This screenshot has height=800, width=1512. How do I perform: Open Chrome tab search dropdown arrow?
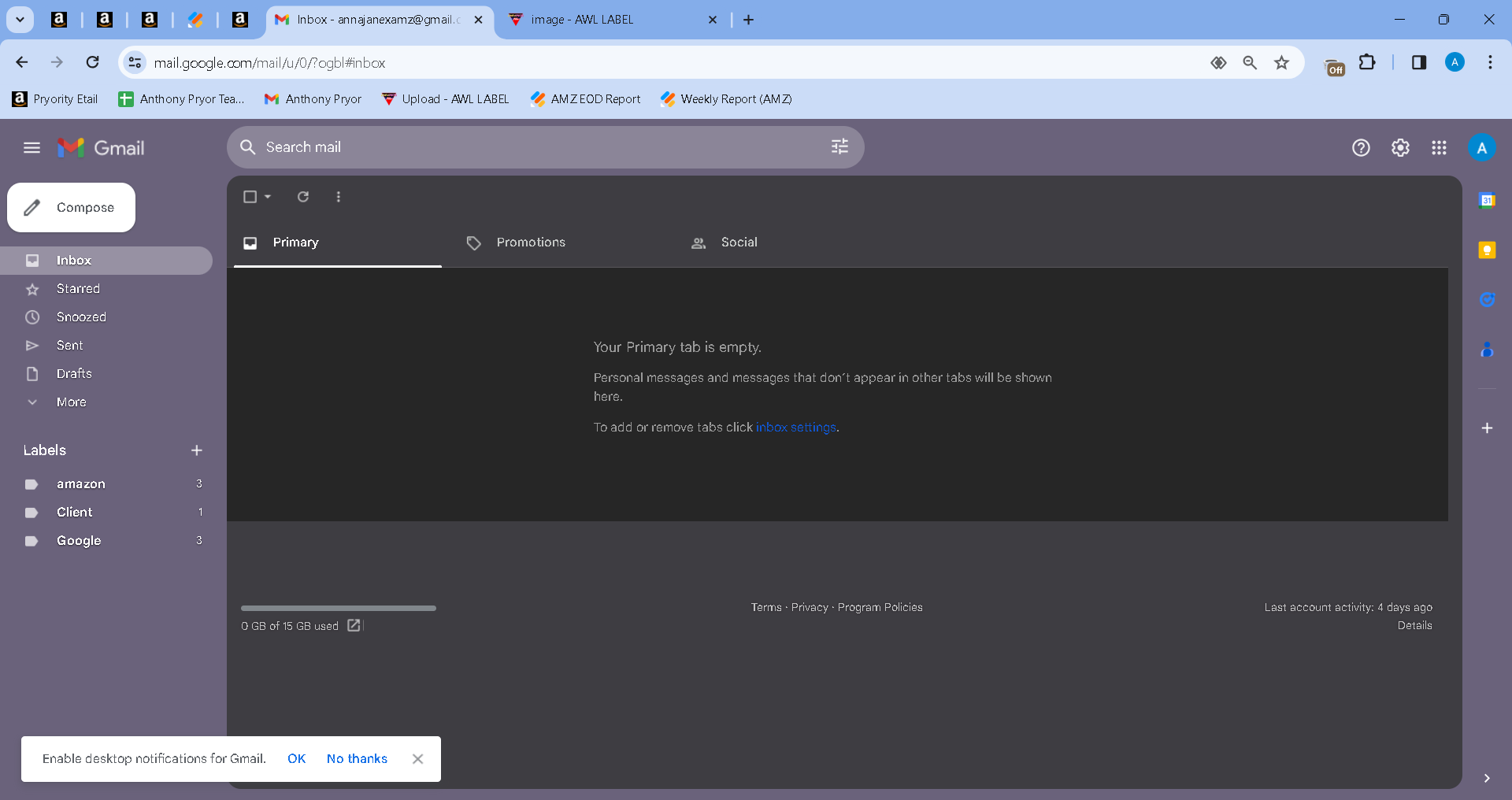20,20
